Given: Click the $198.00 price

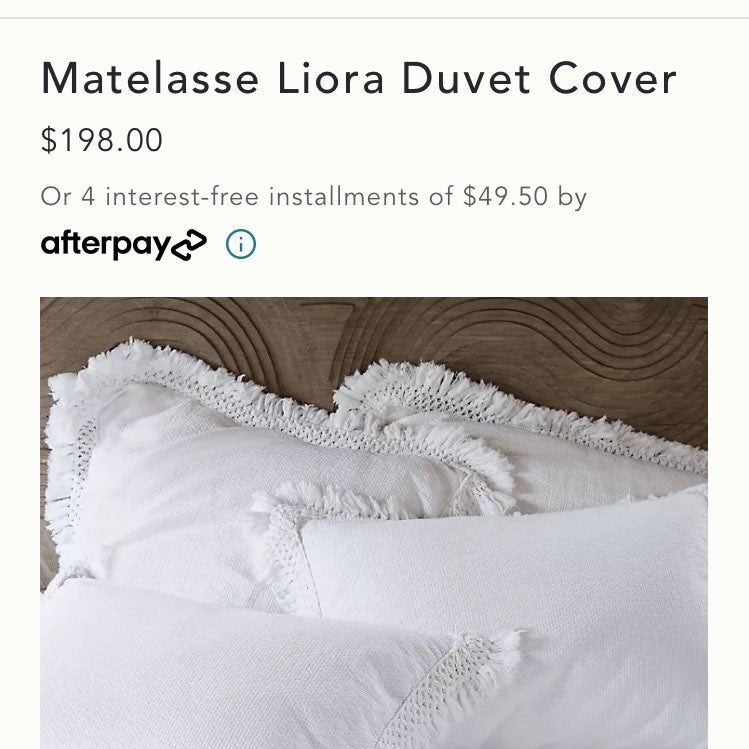Looking at the screenshot, I should point(102,140).
